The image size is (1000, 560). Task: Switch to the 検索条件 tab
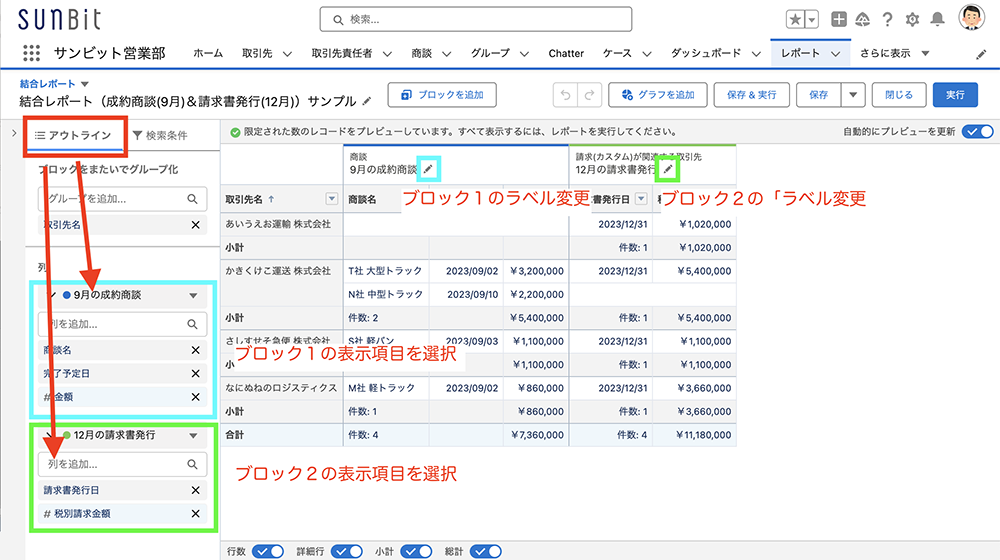click(x=160, y=135)
